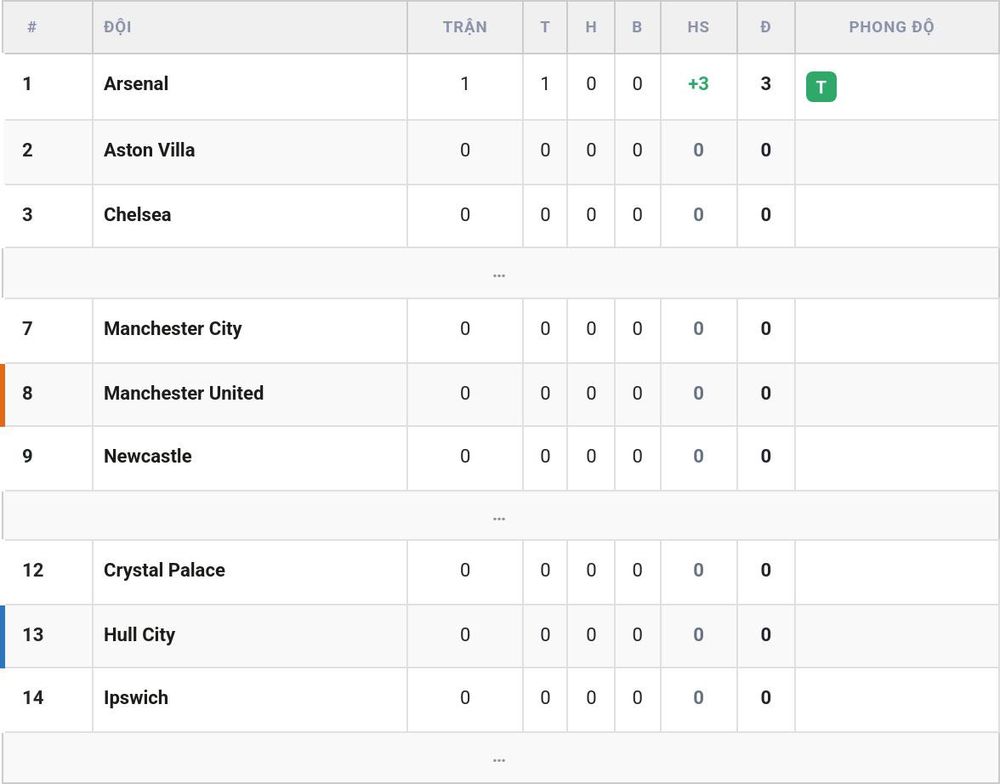Image resolution: width=1000 pixels, height=784 pixels.
Task: Click Newcastle team name
Action: [x=147, y=456]
